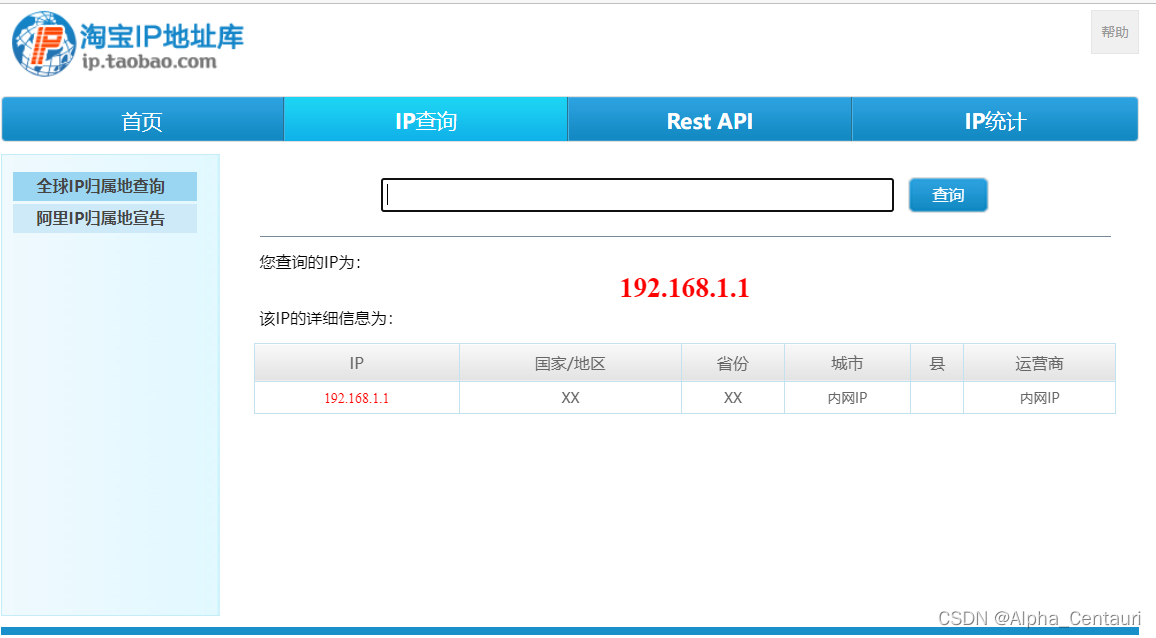
Task: Select the IP查询 tab
Action: [425, 119]
